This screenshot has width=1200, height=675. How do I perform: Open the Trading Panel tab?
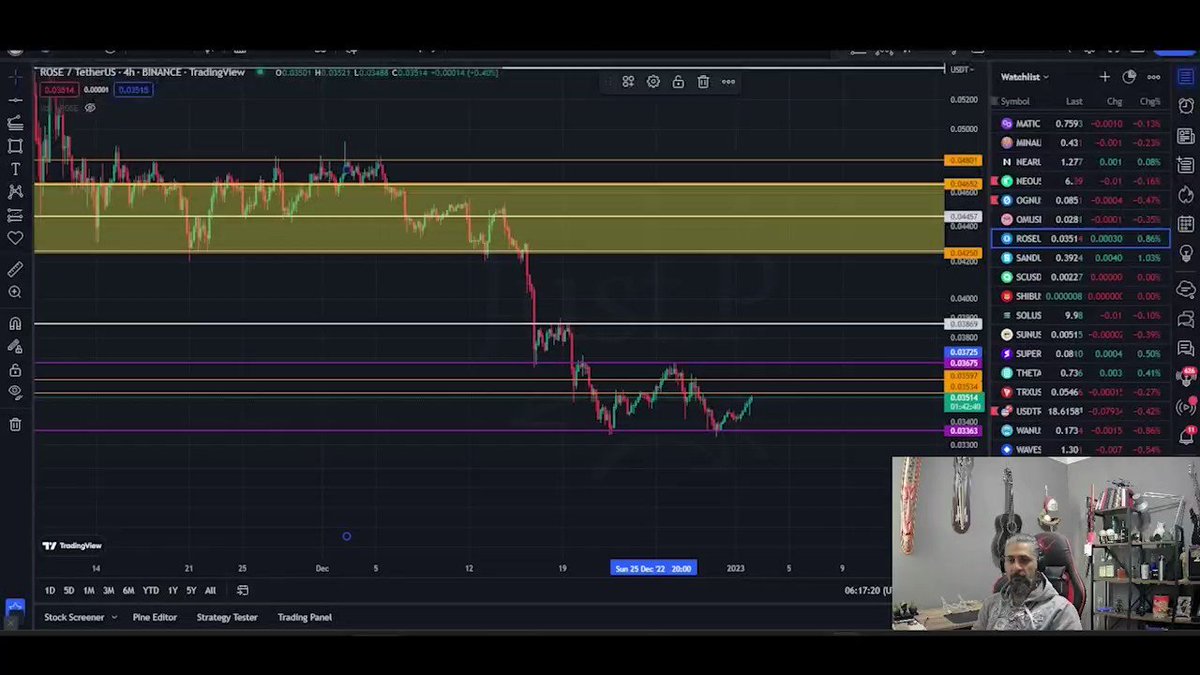[305, 618]
